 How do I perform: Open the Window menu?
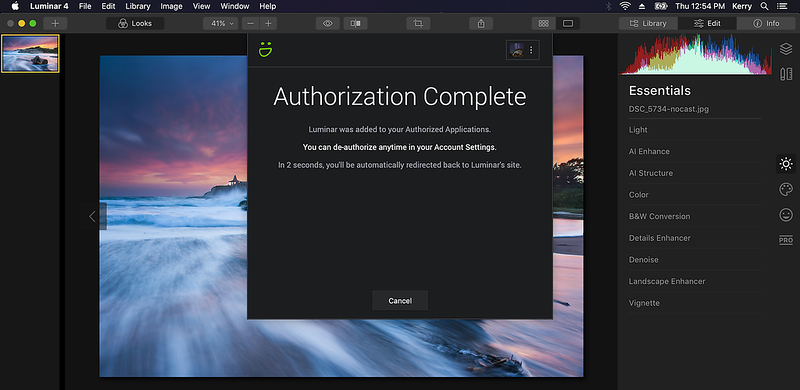[x=235, y=6]
